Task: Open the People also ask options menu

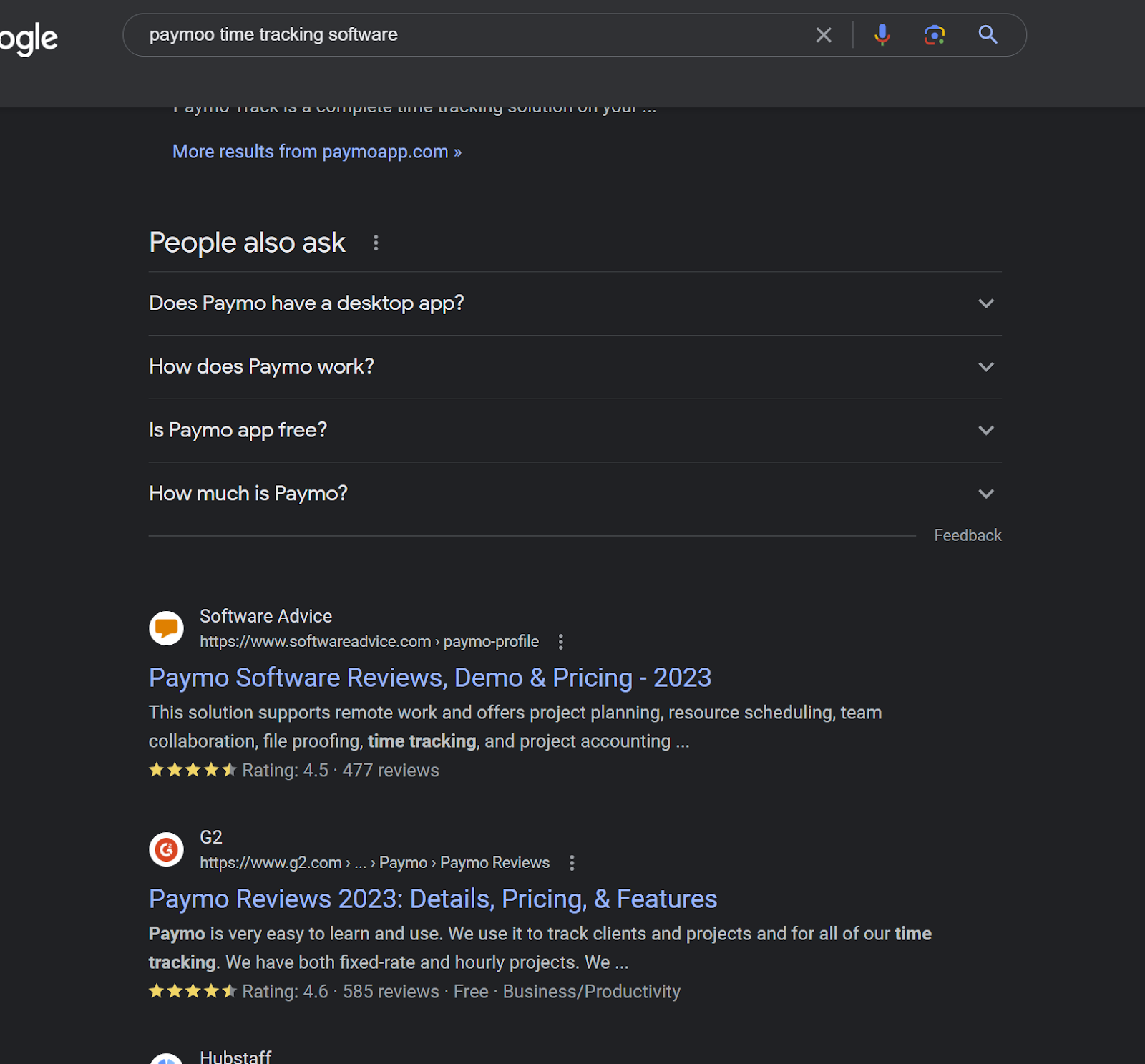Action: click(x=376, y=243)
